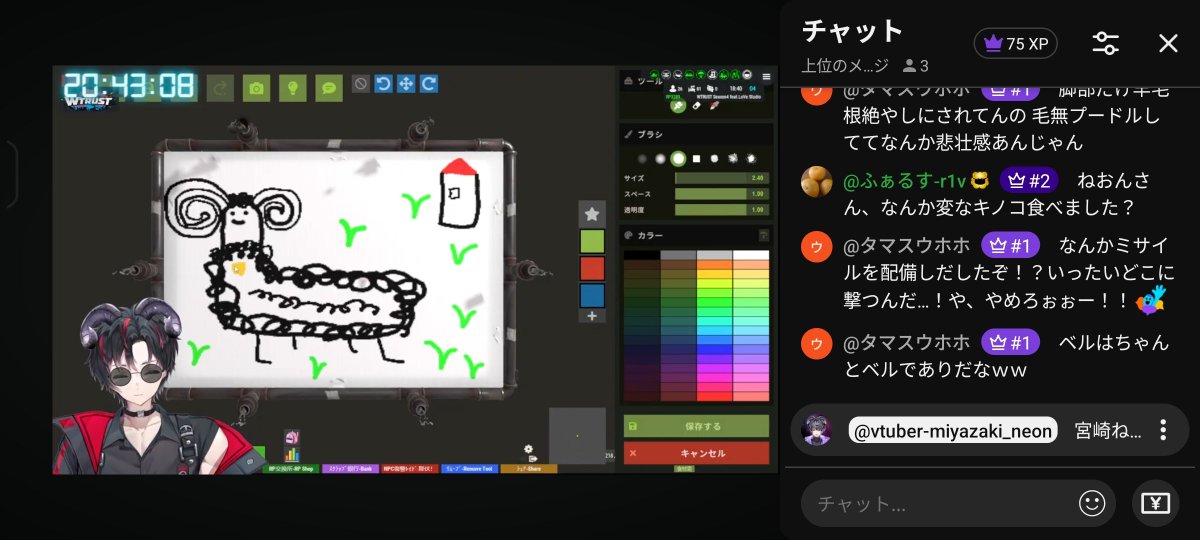Expand the 上位のメッセージ chat mode dropdown
The width and height of the screenshot is (1200, 540).
845,66
